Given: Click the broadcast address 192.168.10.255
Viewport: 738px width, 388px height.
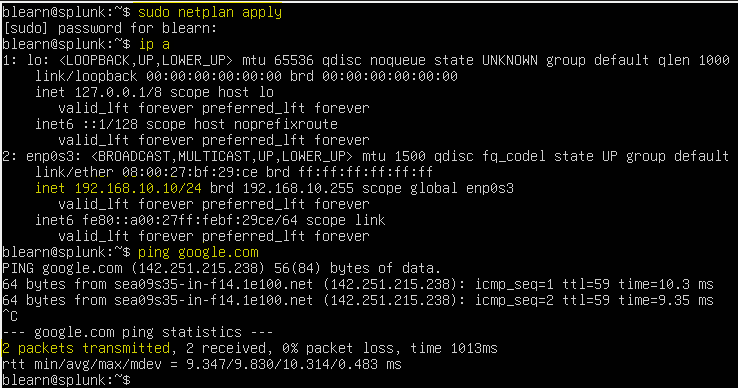Looking at the screenshot, I should click(x=298, y=188).
